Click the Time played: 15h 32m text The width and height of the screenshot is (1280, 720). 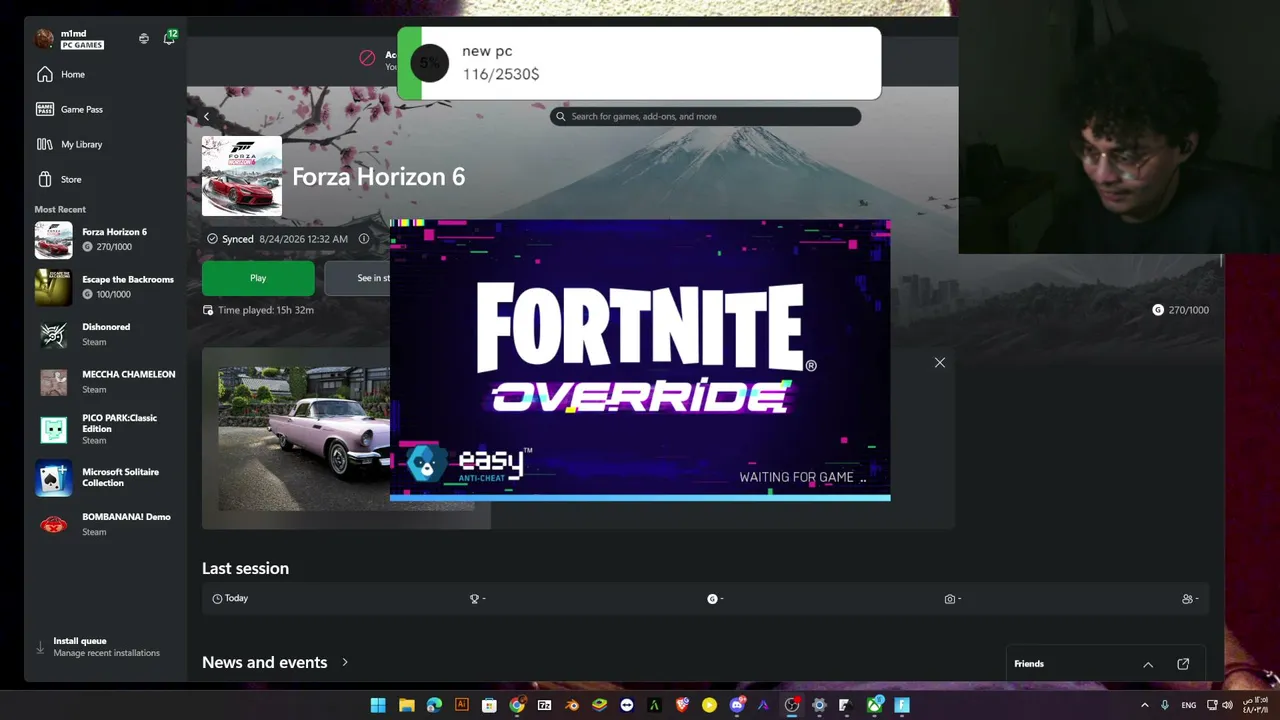[x=266, y=310]
